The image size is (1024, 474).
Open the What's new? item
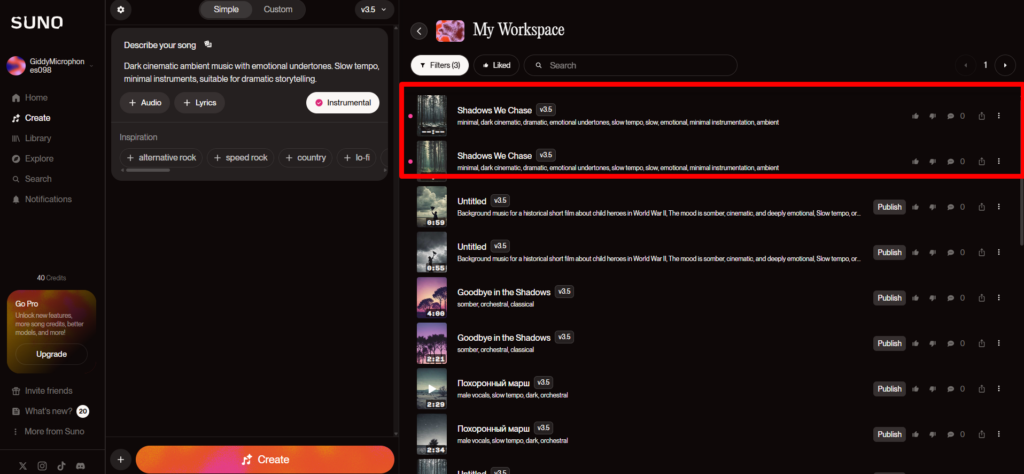tap(50, 411)
